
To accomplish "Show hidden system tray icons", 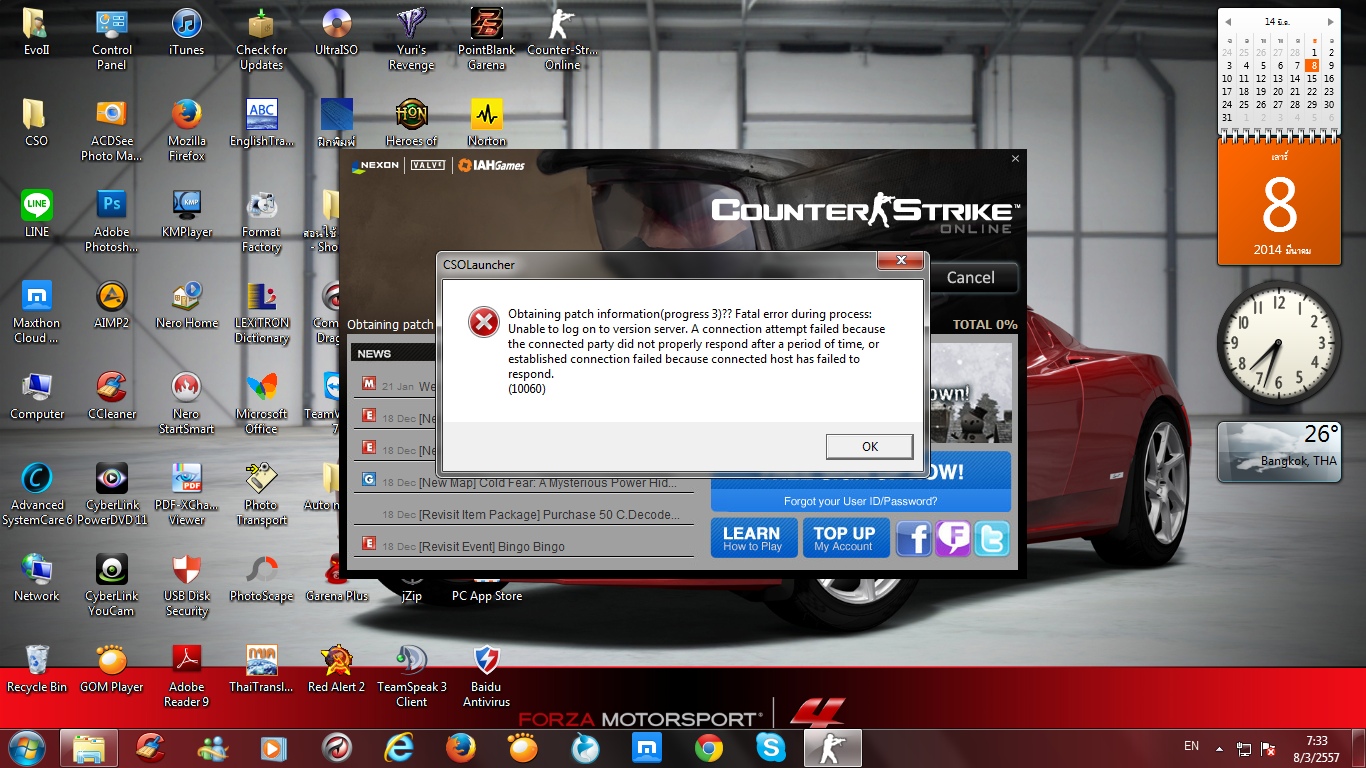I will [1219, 748].
